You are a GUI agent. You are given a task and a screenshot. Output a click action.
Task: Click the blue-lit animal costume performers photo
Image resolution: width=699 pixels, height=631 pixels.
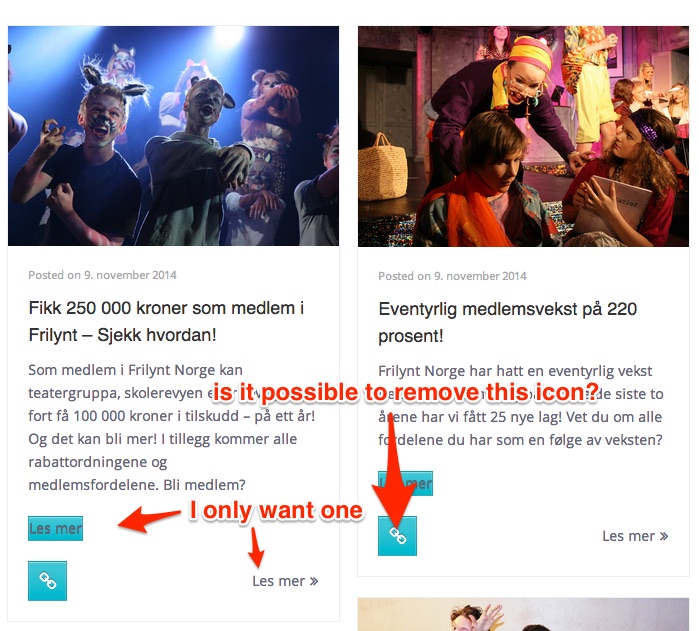[173, 136]
